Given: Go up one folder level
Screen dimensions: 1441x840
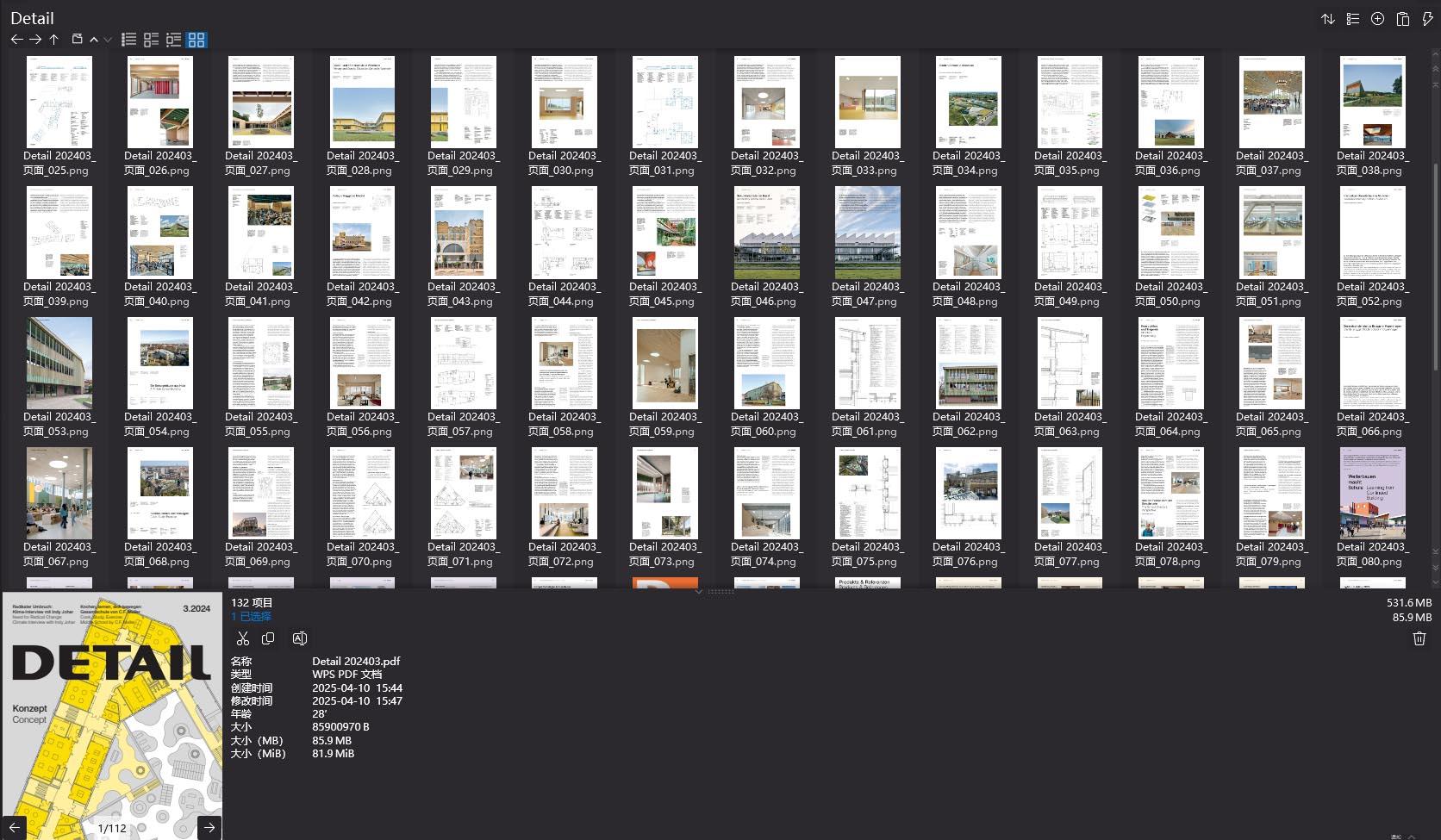Looking at the screenshot, I should (x=53, y=40).
